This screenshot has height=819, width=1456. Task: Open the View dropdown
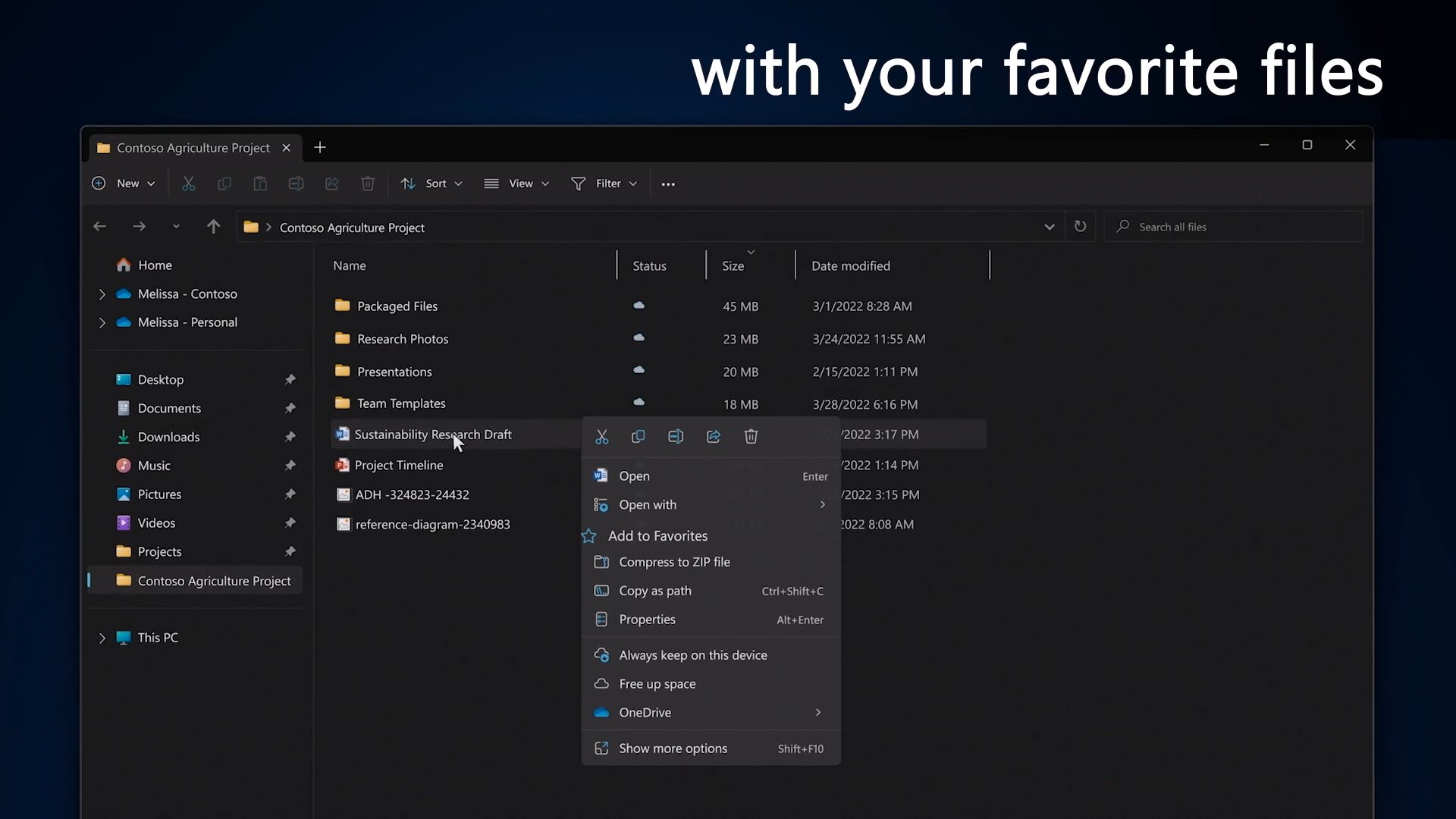(x=516, y=184)
